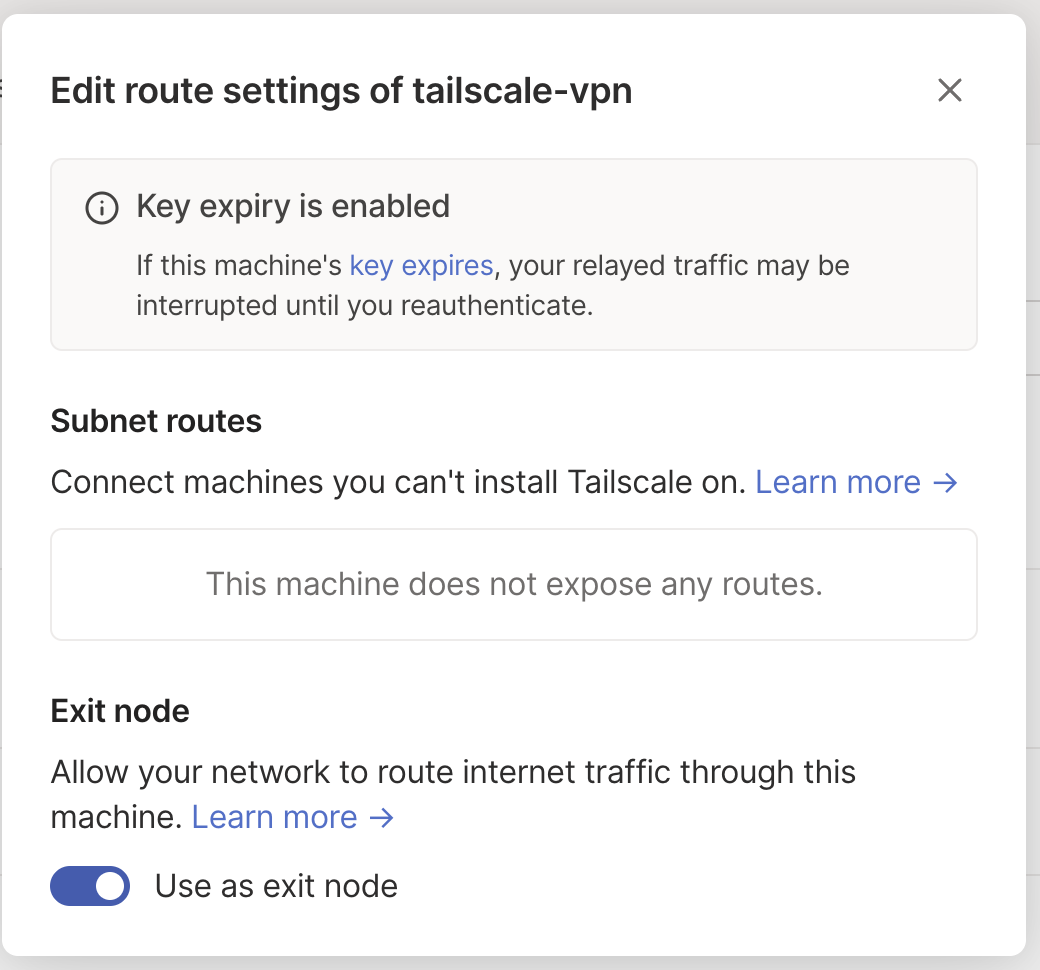Click the white knob of the exit node toggle
Viewport: 1040px width, 970px height.
coord(110,886)
